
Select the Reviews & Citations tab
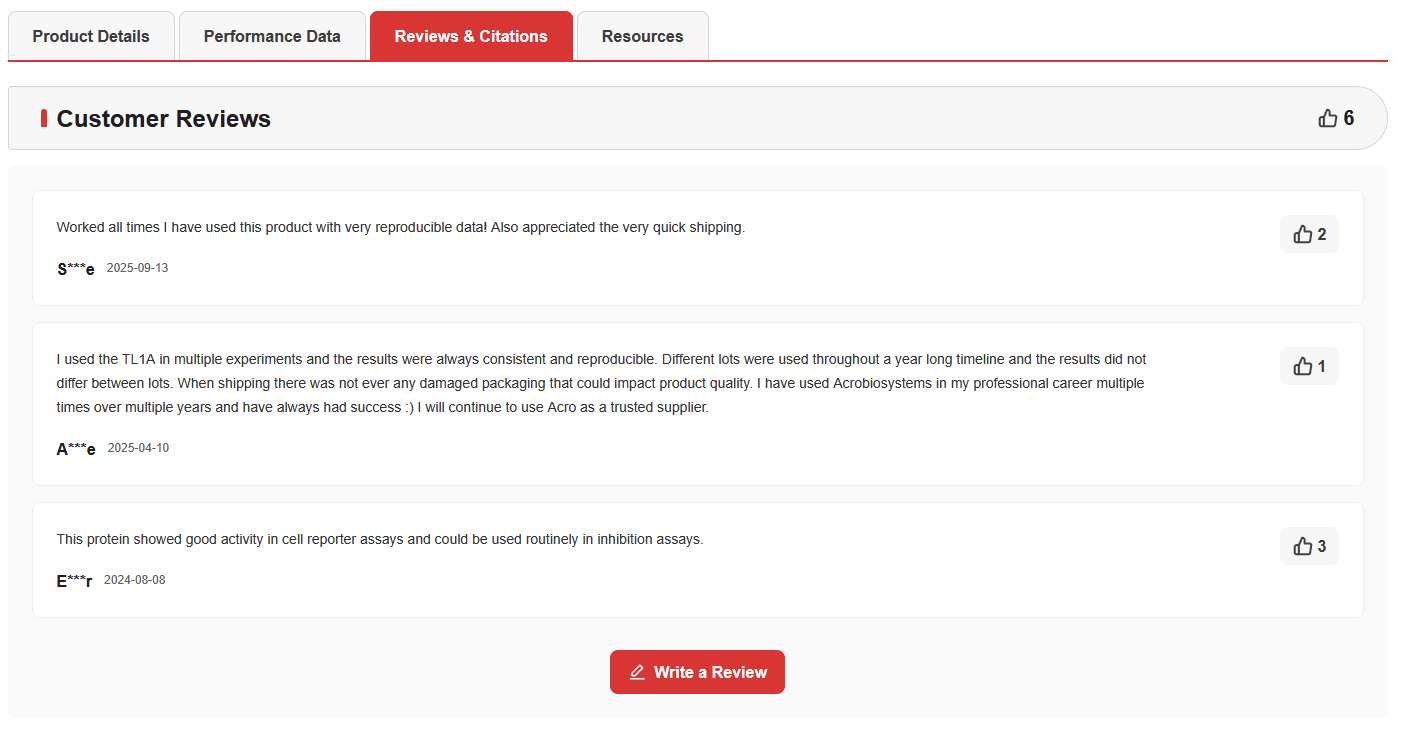471,36
